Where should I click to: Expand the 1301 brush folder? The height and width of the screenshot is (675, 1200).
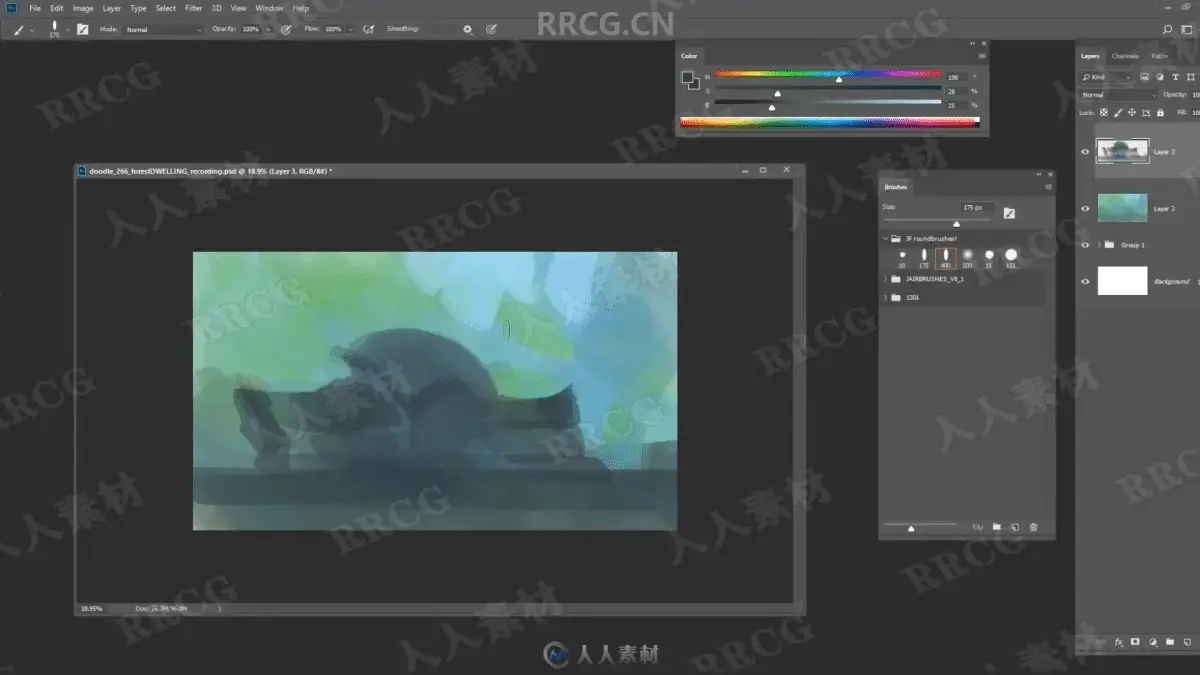pyautogui.click(x=886, y=297)
